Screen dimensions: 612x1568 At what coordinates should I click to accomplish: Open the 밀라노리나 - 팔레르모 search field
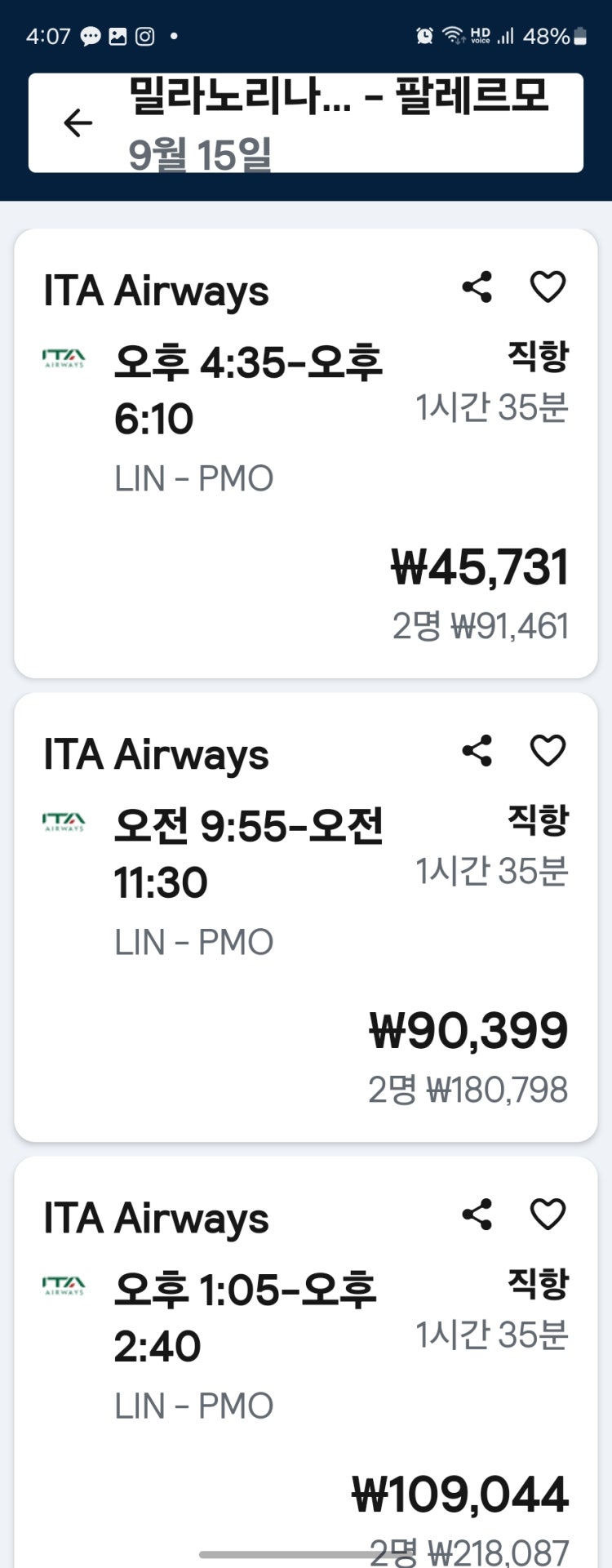click(x=306, y=123)
